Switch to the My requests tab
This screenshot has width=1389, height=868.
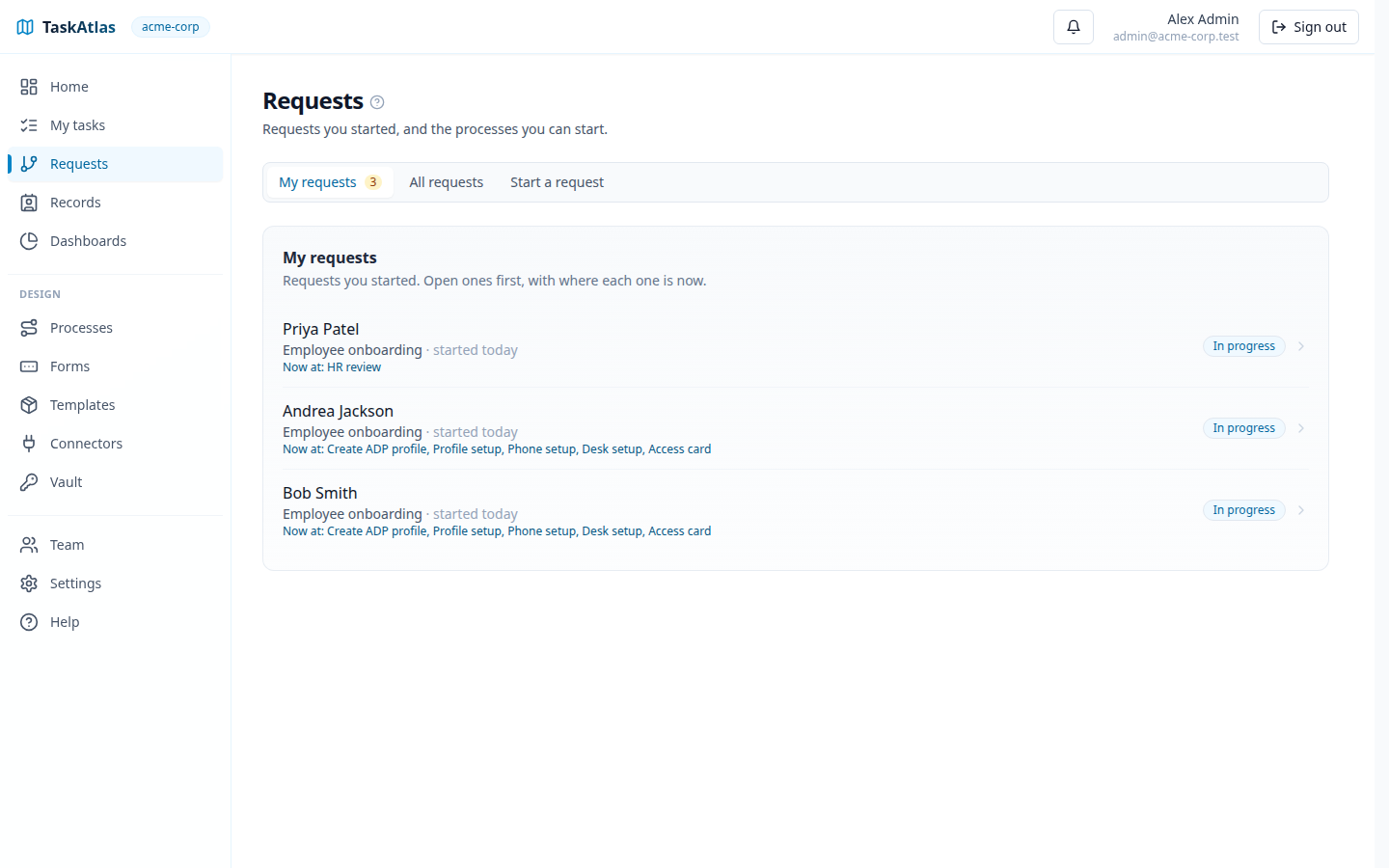(330, 182)
